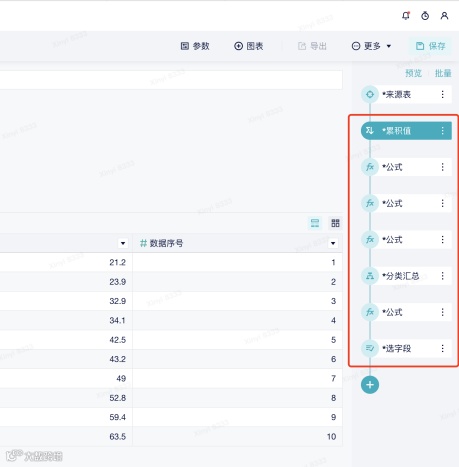Select the fourth 公式 step icon
459x467 pixels.
tap(370, 312)
